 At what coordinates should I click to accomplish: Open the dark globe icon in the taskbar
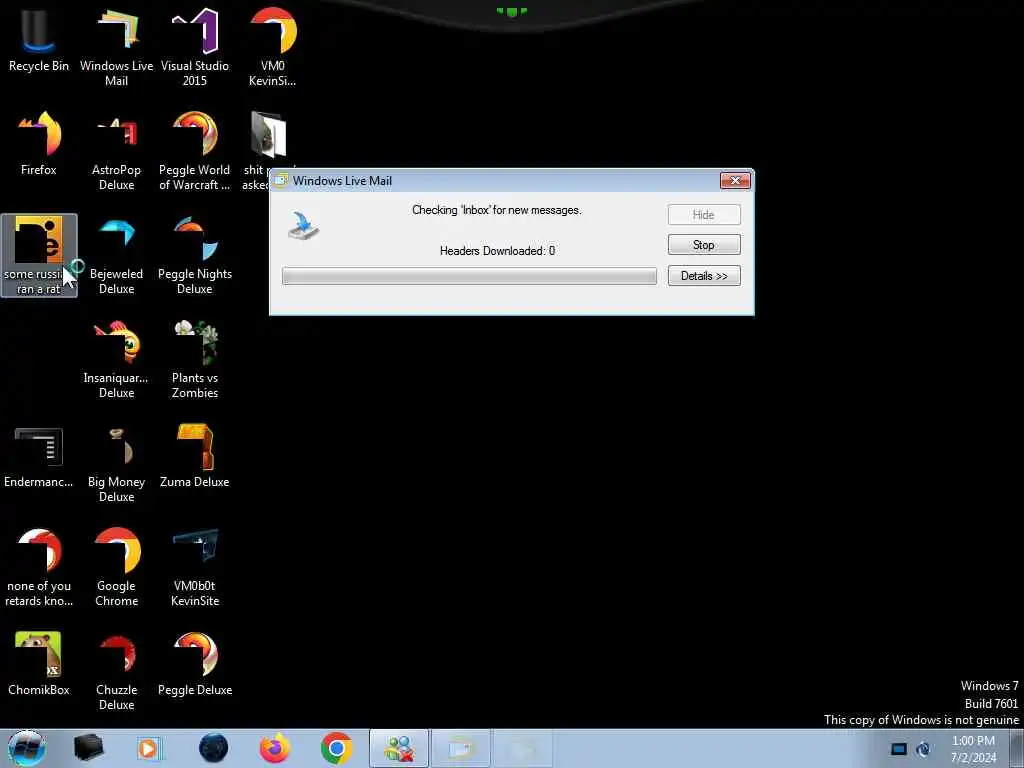[213, 748]
